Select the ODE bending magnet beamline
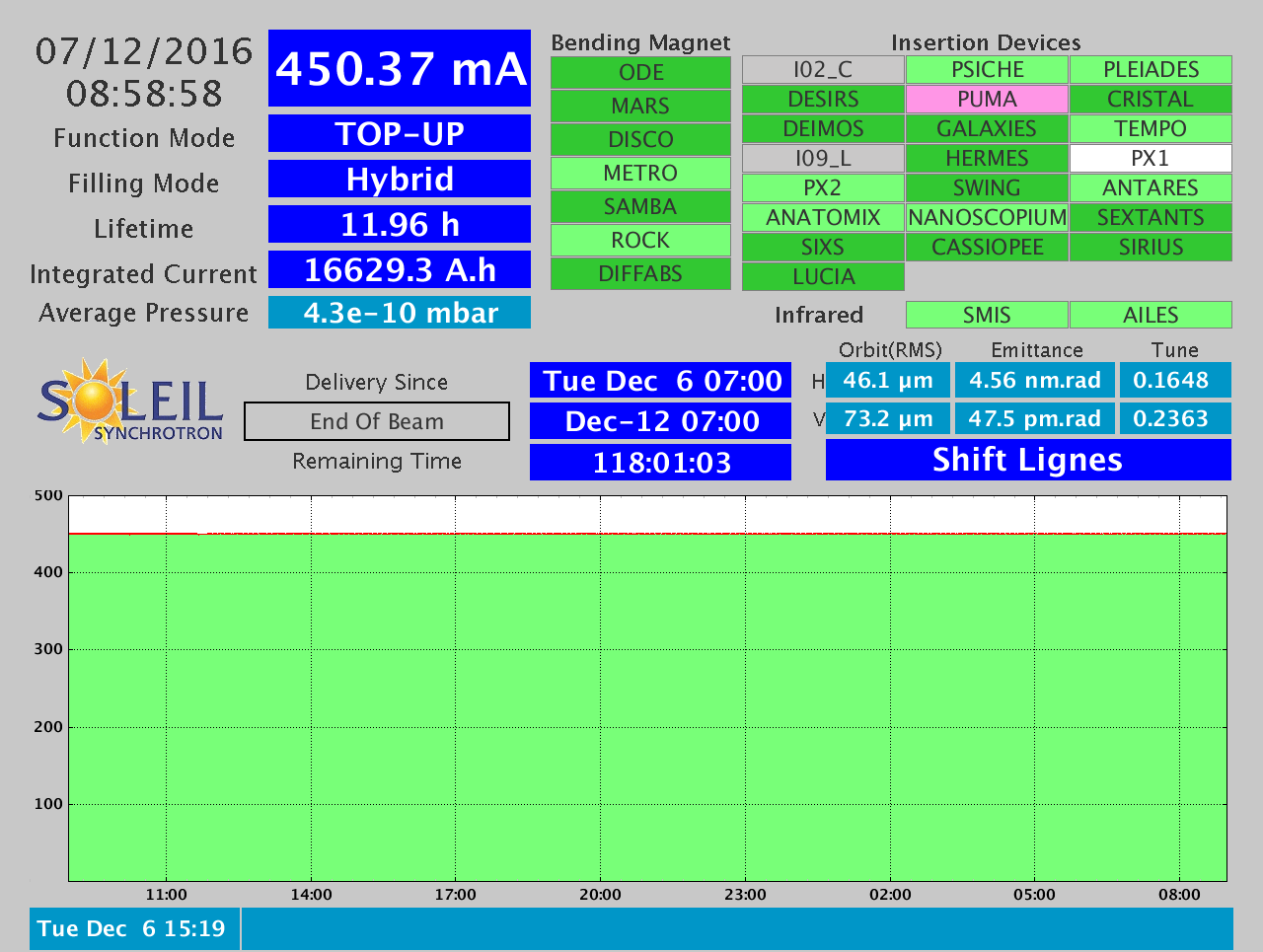The width and height of the screenshot is (1263, 952). 640,72
